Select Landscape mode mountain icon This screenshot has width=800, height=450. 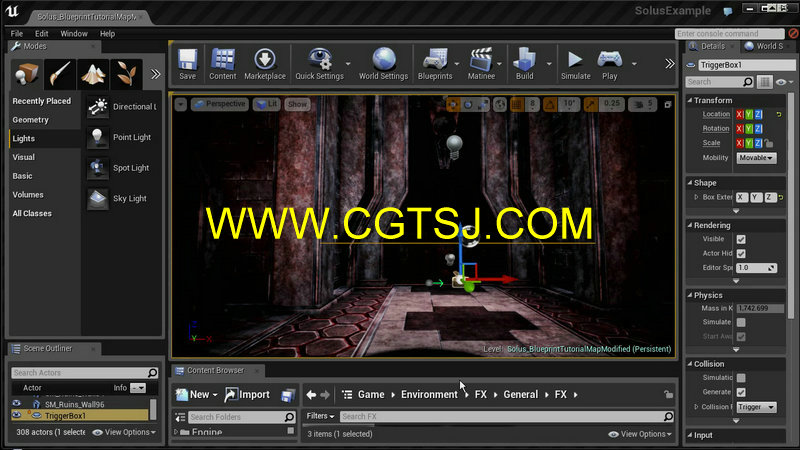(93, 74)
